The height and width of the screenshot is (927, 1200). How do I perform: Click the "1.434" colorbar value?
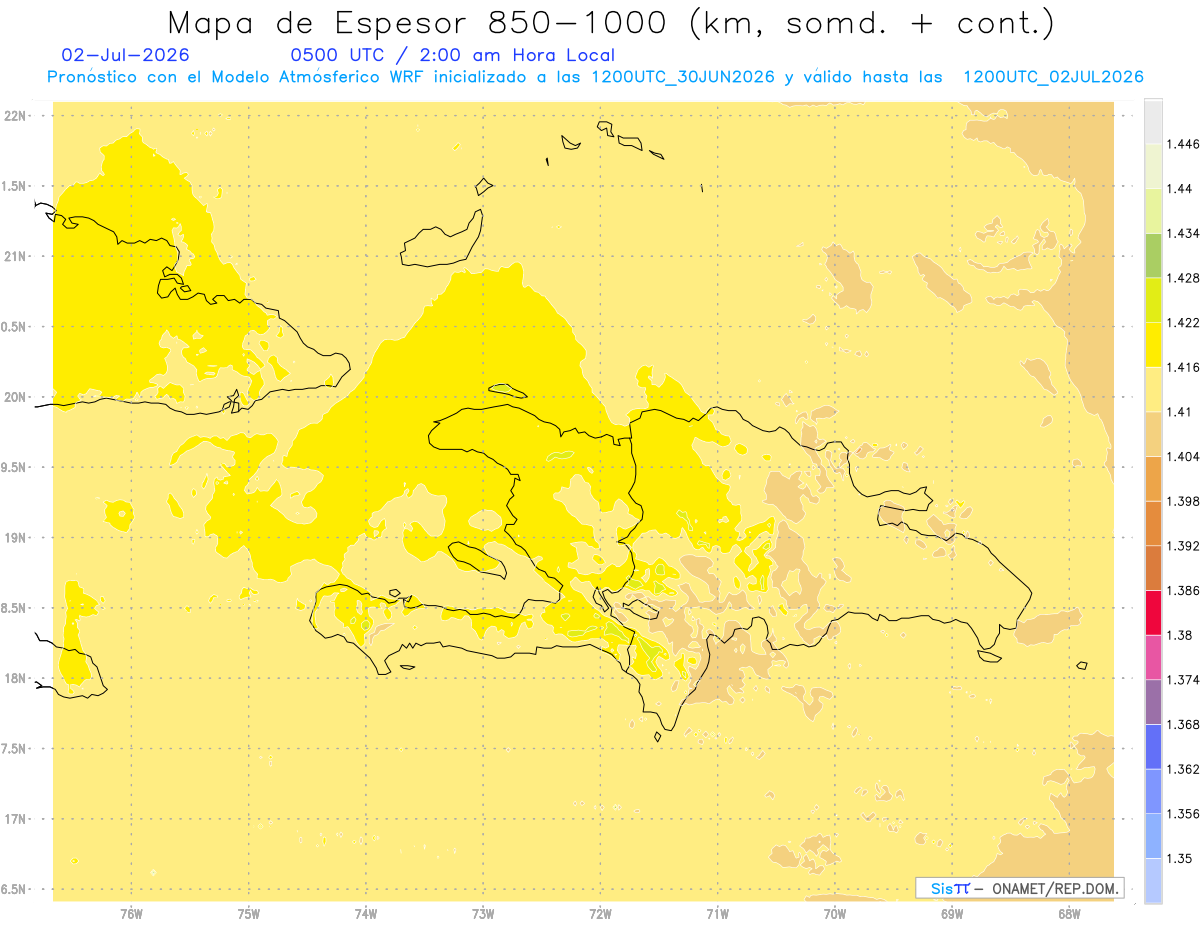click(x=1183, y=233)
